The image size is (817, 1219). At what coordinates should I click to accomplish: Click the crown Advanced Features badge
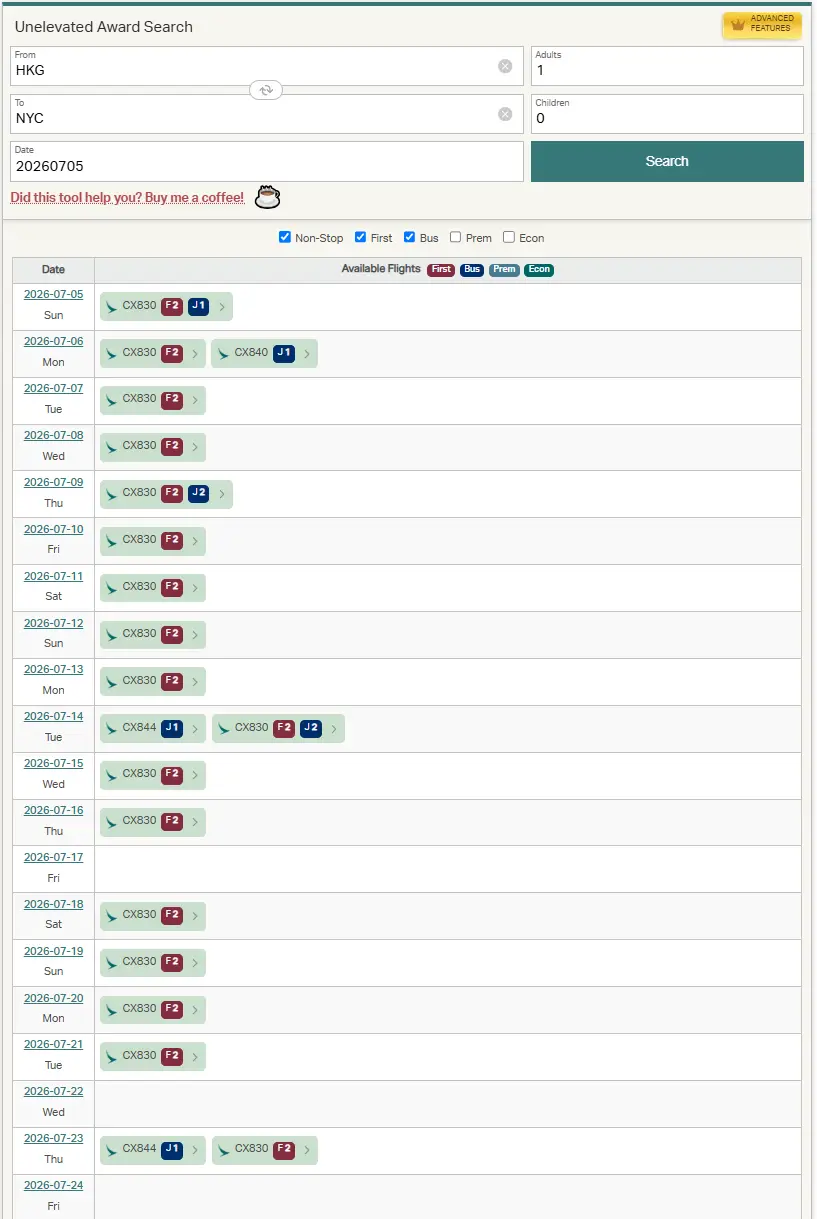(762, 24)
